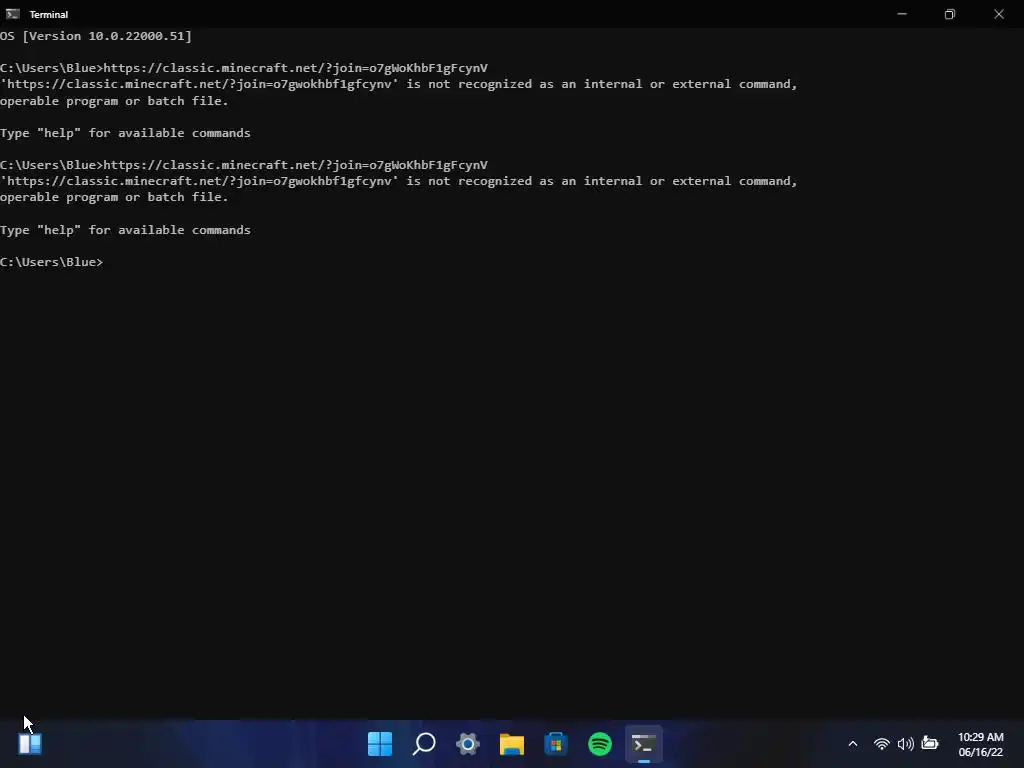Open Wi-Fi network status icon
Screen dimensions: 1024x768
tap(882, 743)
